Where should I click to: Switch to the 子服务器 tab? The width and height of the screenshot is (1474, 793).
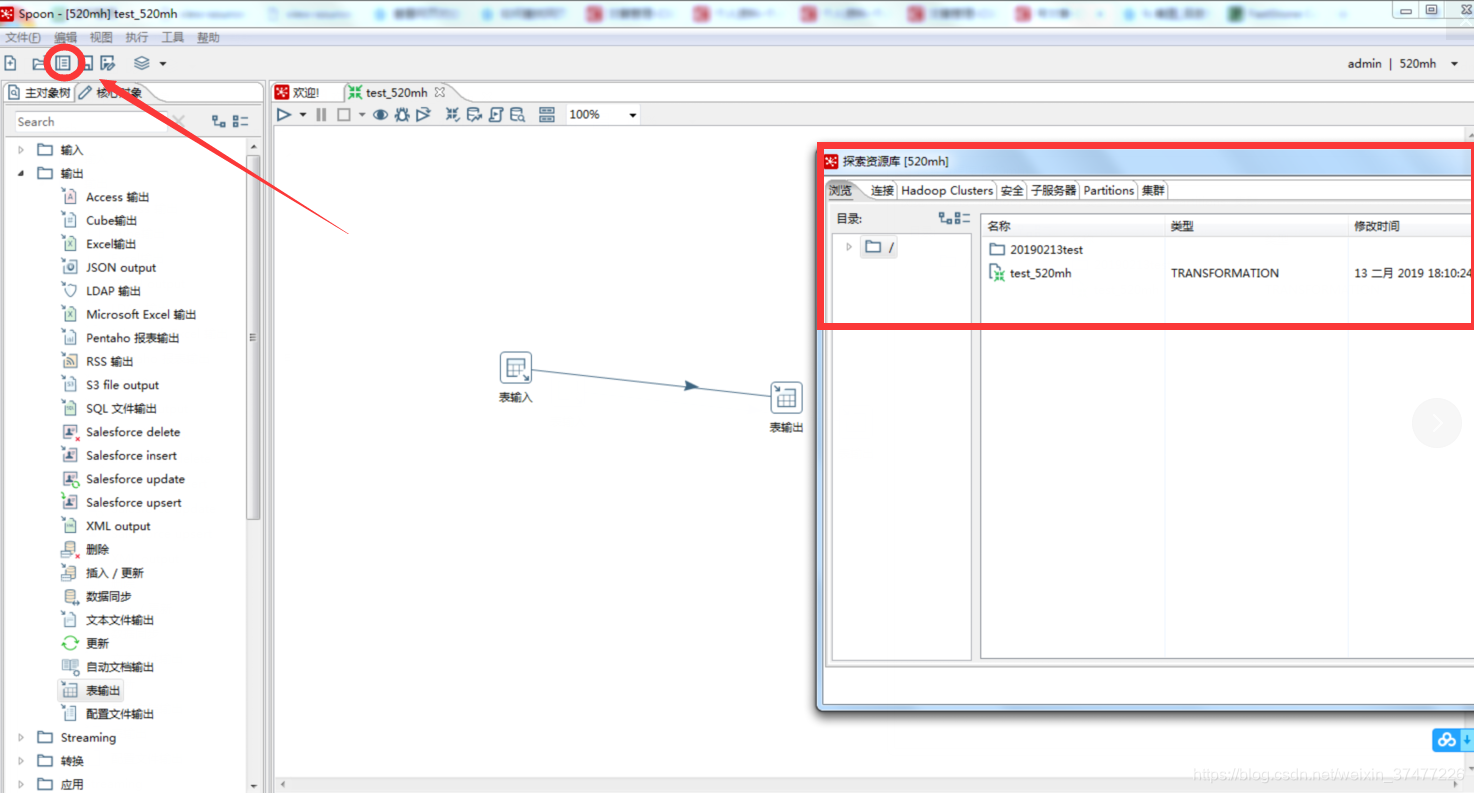click(1053, 191)
